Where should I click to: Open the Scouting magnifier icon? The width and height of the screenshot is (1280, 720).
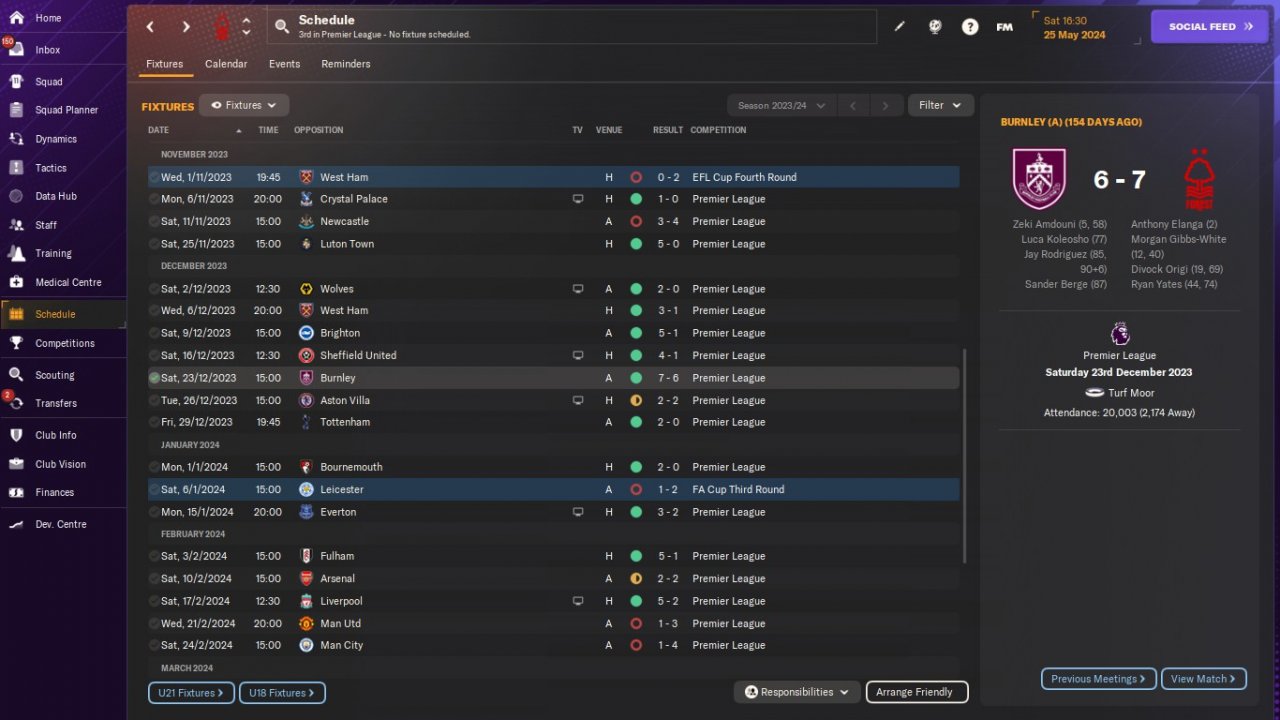coord(16,375)
